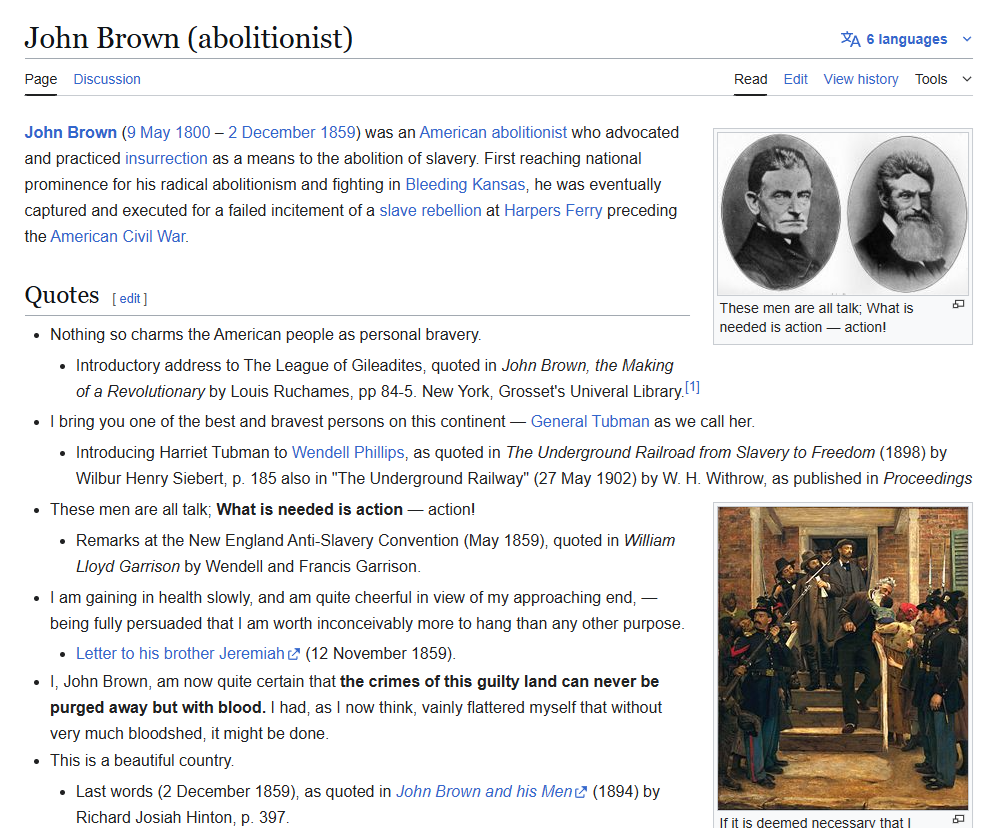
Task: Open the 1859 year link
Action: (338, 133)
